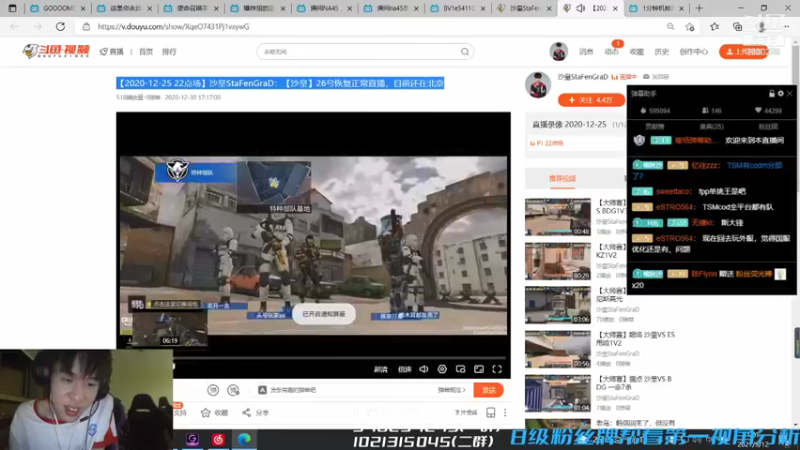The height and width of the screenshot is (450, 800).
Task: Send the danmaku with the orange 发送 button
Action: coord(488,390)
